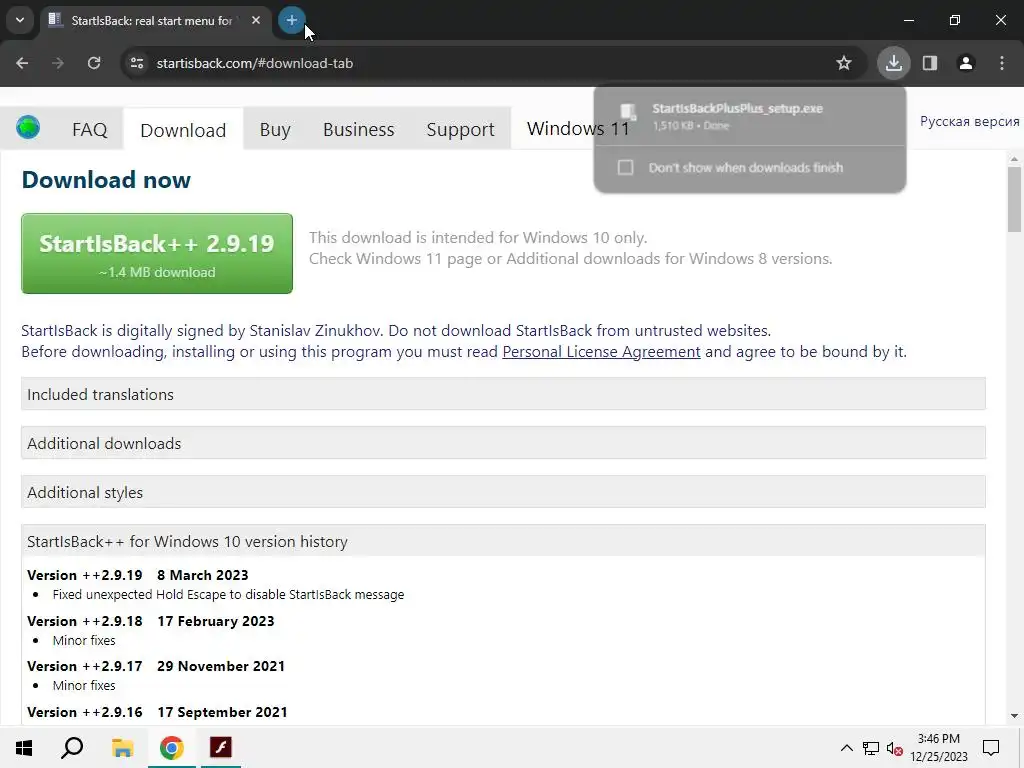The width and height of the screenshot is (1024, 768).
Task: Click "Fixed unexpected Hold Escape" bullet text
Action: pos(229,595)
